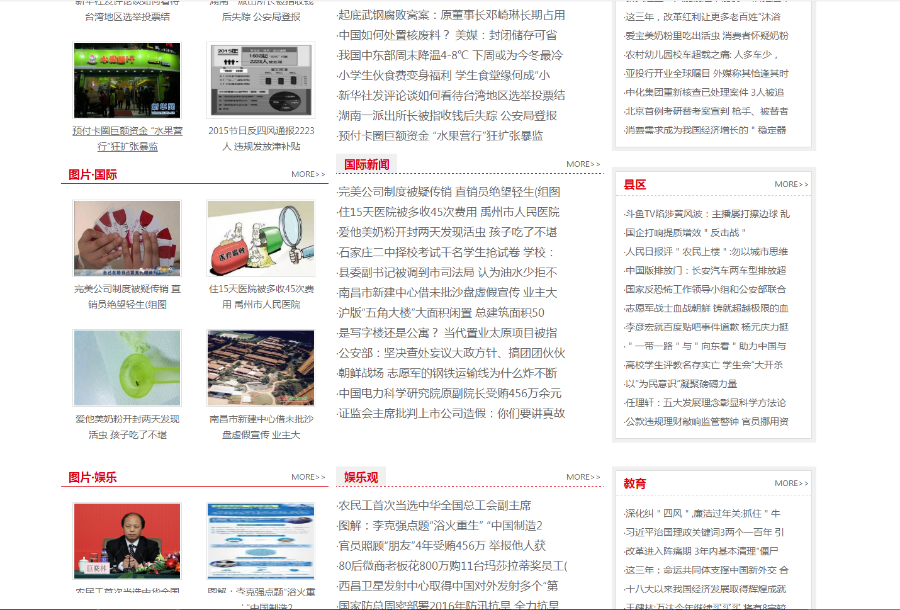Open caption 预付卡圈巨额资金 "水果营行"狂扩张暴监
Image resolution: width=900 pixels, height=610 pixels.
click(x=127, y=139)
